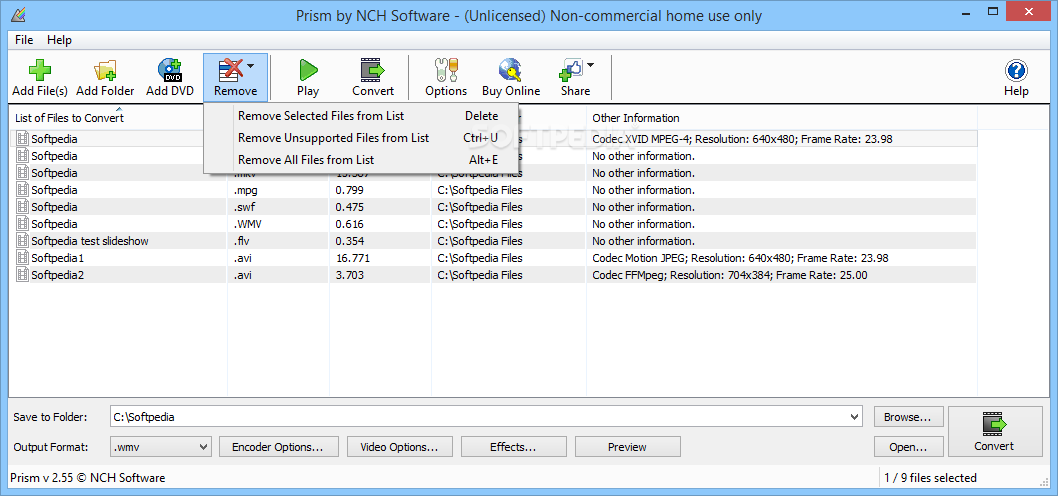Image resolution: width=1058 pixels, height=496 pixels.
Task: Open Video Options...
Action: click(x=398, y=447)
